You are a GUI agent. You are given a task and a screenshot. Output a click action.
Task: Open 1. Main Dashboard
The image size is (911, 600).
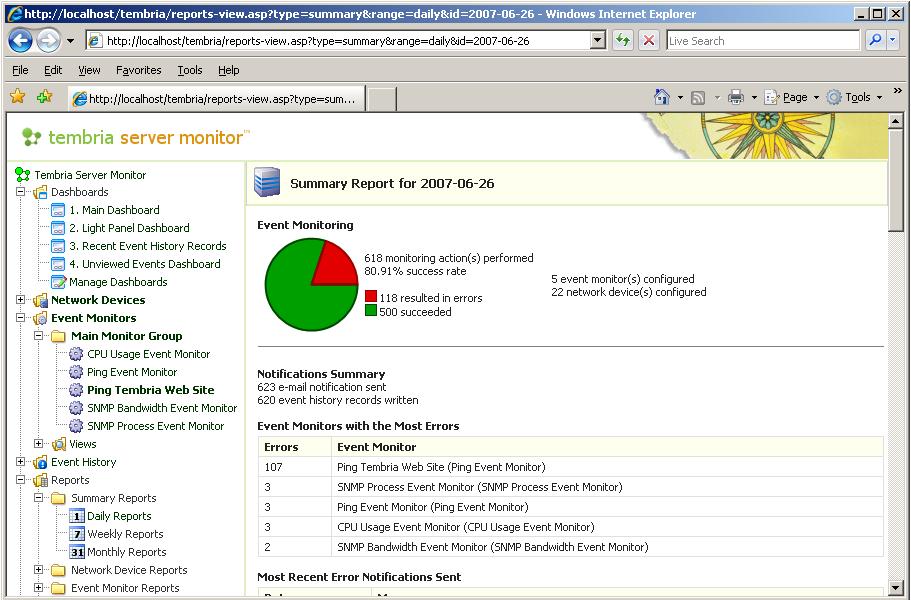tap(114, 210)
